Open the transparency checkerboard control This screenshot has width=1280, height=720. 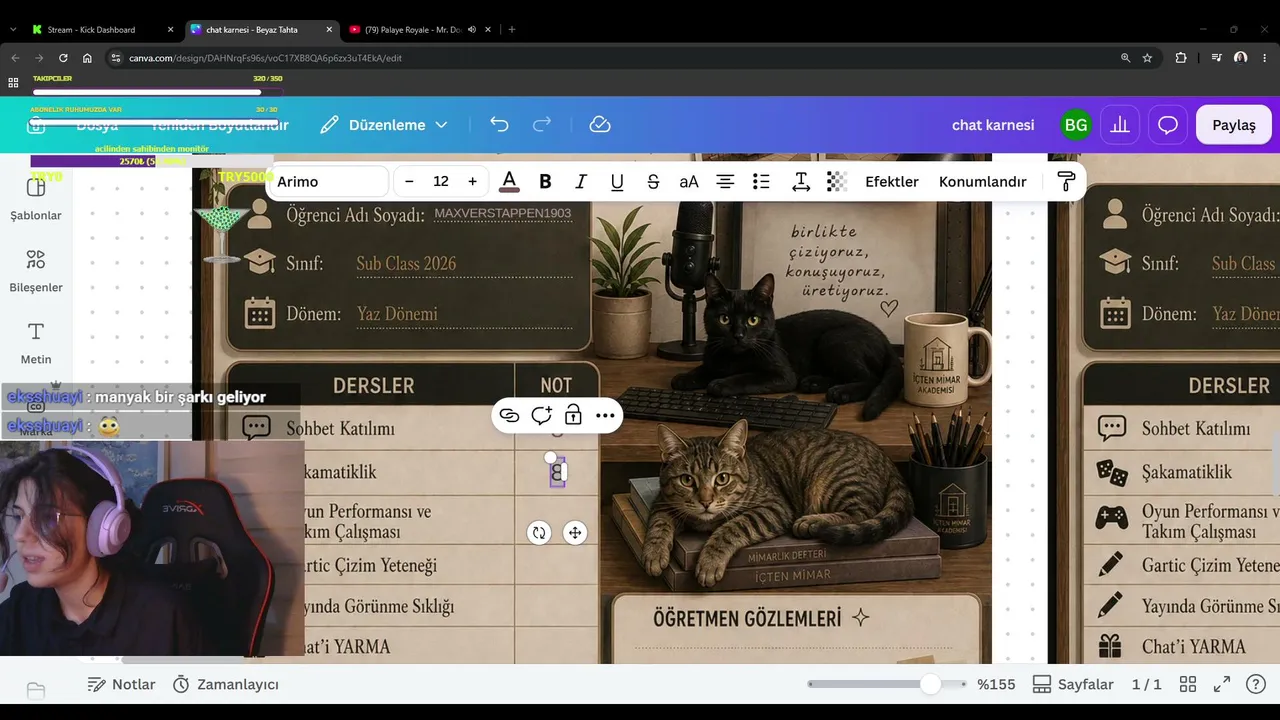tap(837, 181)
